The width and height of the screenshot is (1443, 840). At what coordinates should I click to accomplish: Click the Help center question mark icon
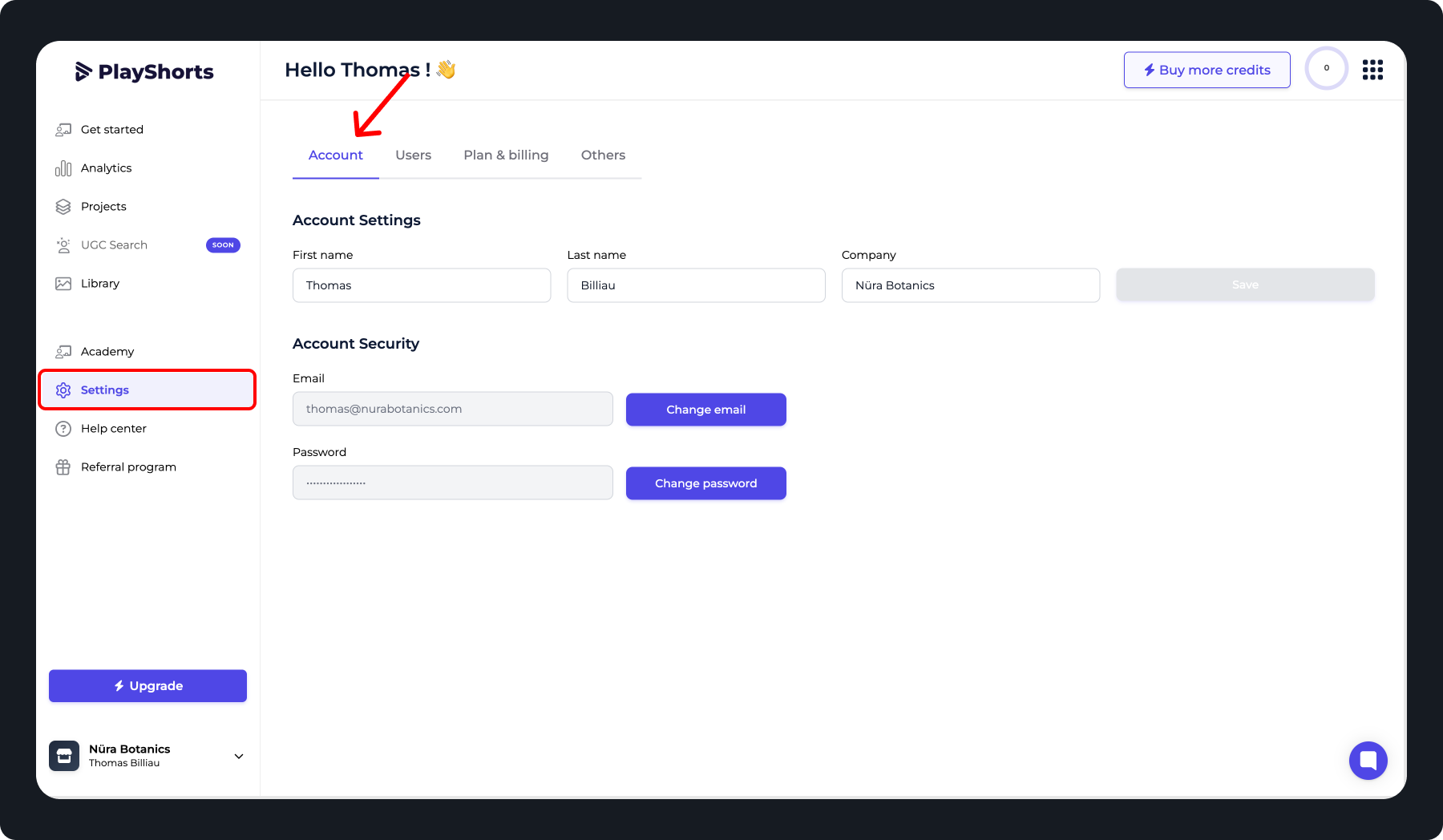point(63,429)
